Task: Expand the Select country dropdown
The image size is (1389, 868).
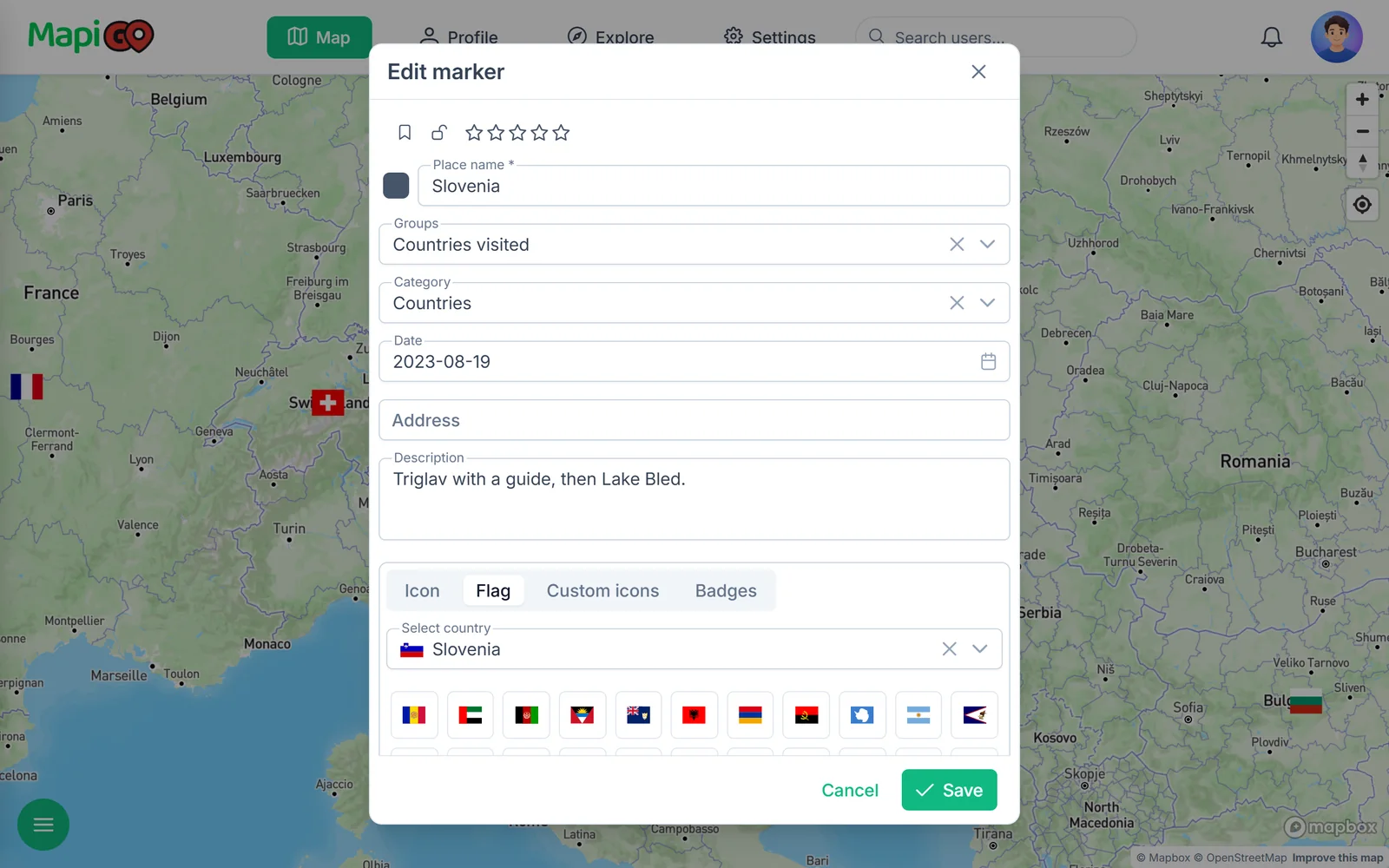Action: (980, 648)
